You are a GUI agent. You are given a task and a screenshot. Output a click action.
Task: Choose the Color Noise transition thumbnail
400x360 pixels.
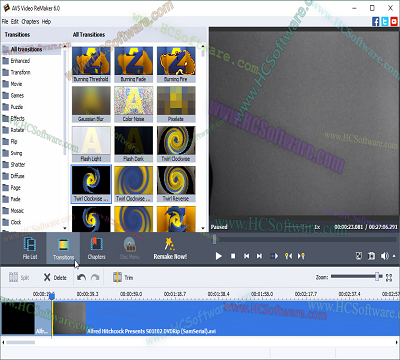[x=134, y=104]
